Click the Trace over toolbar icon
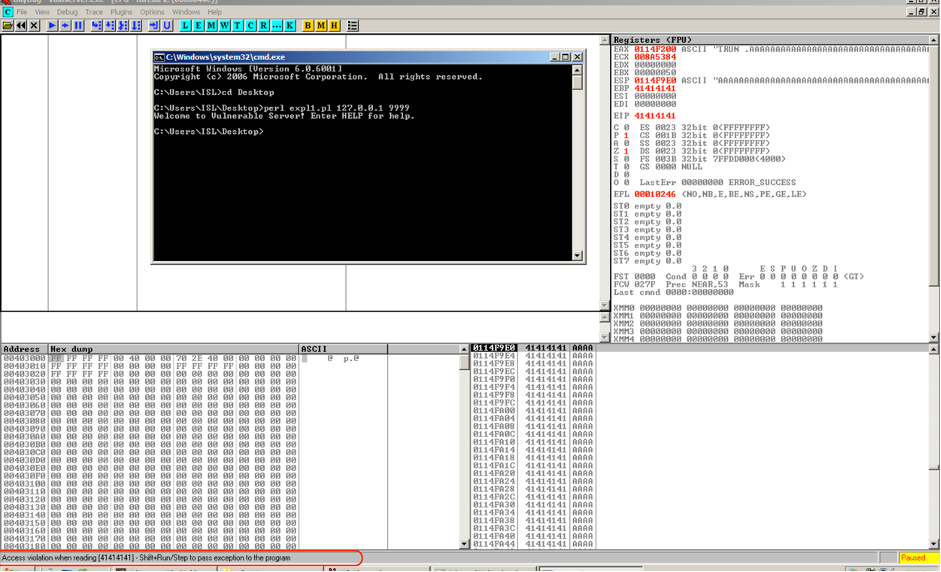Viewport: 941px width, 572px height. (x=136, y=26)
